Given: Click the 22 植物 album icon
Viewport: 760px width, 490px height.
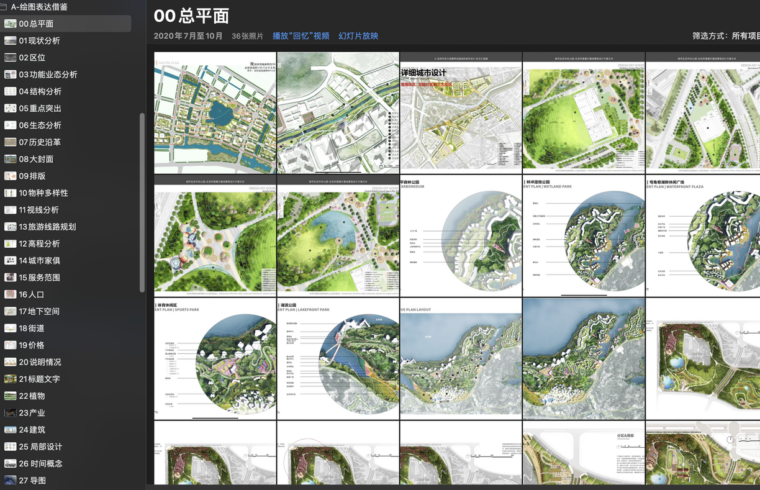Looking at the screenshot, I should point(10,396).
